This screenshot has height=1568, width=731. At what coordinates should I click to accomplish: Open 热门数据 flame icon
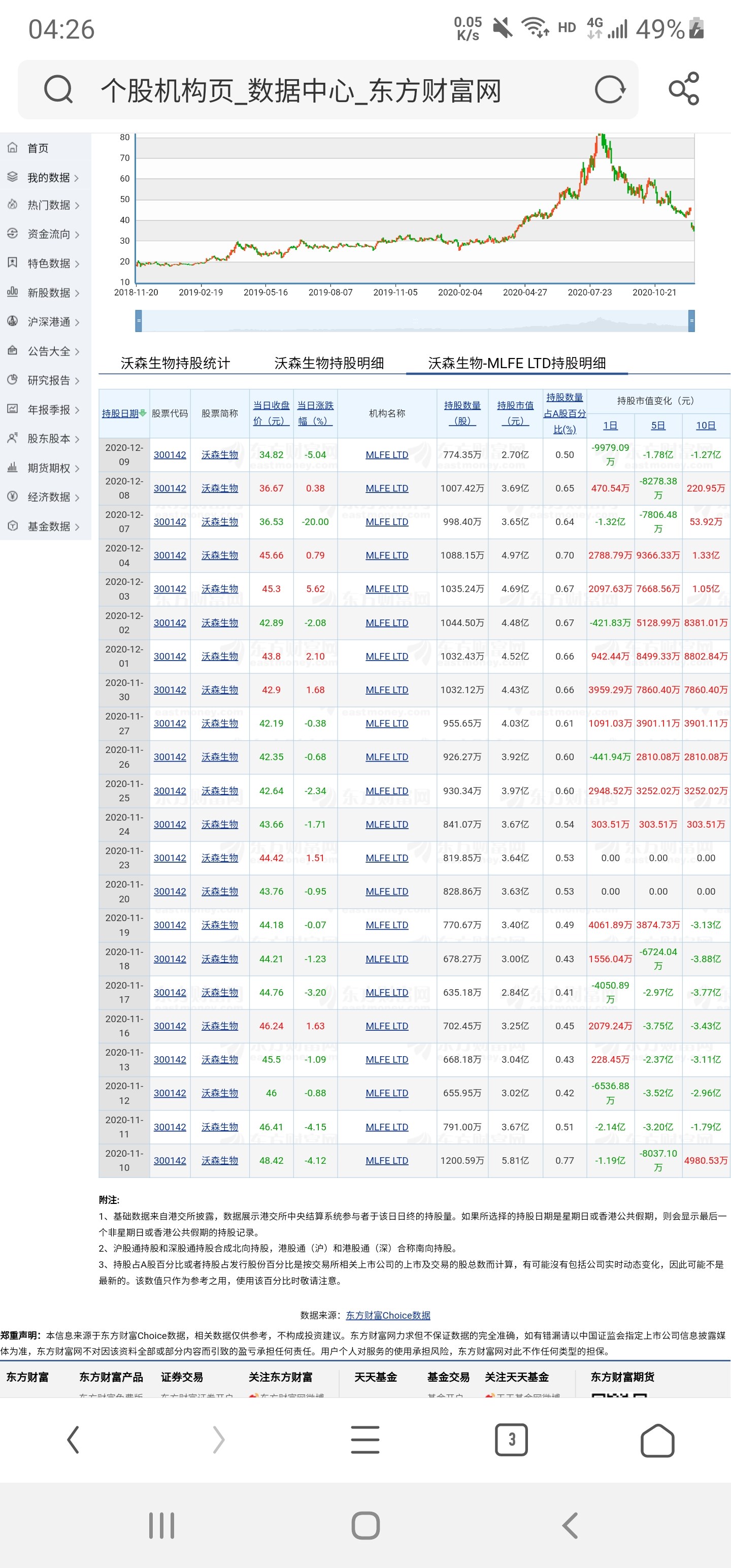[12, 205]
